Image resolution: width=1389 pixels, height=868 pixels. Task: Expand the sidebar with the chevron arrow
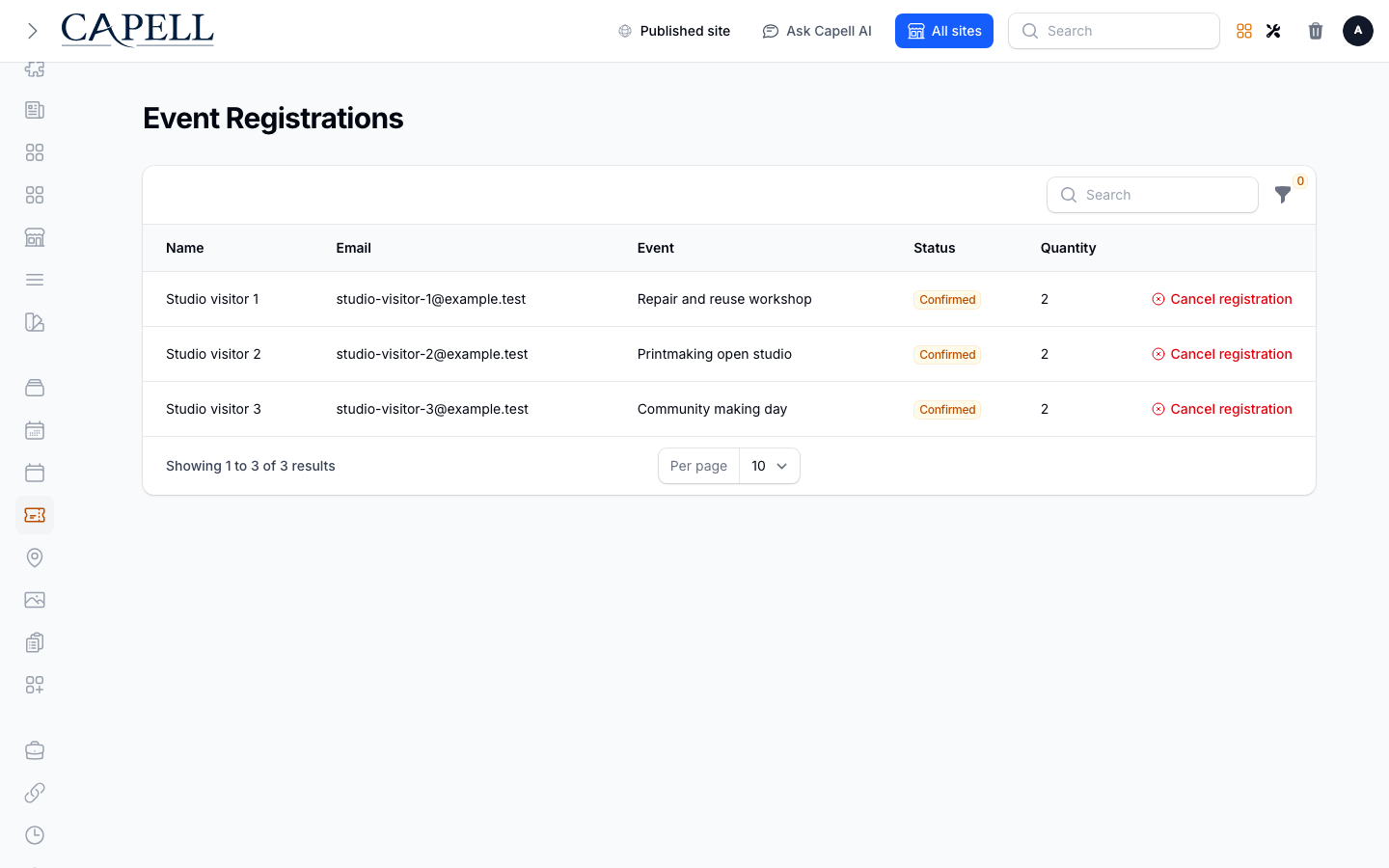32,31
